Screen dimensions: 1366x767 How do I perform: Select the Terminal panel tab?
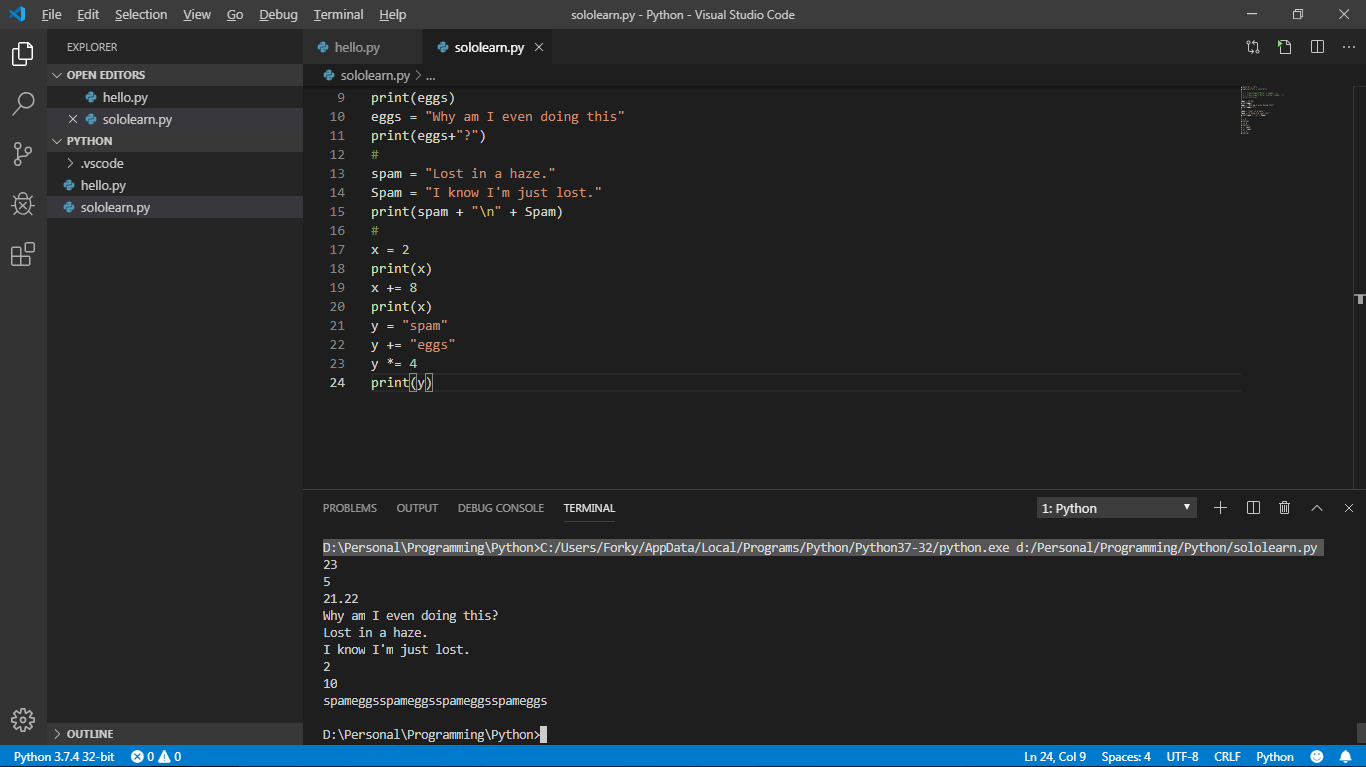[x=589, y=508]
